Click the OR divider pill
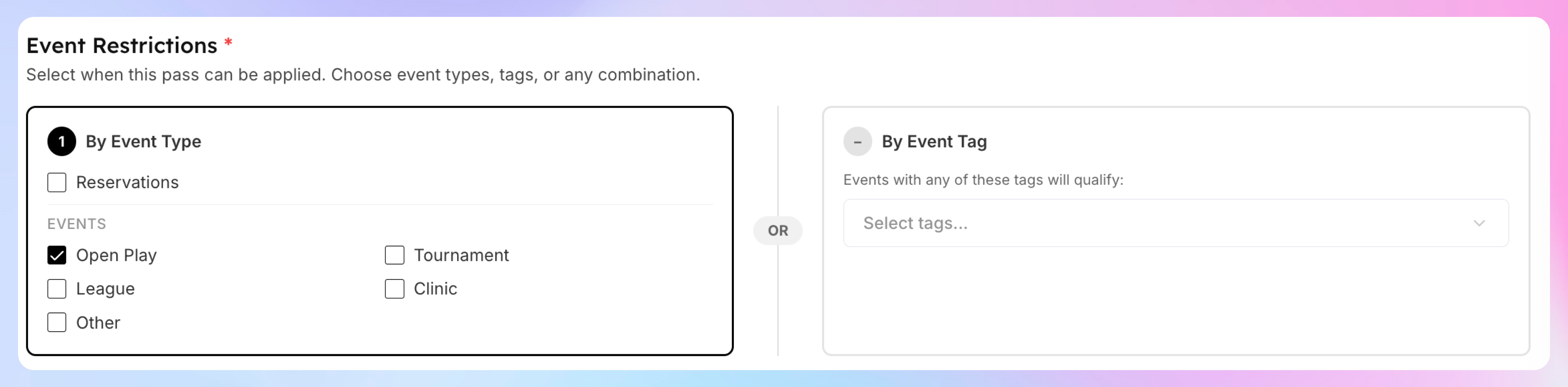Image resolution: width=1568 pixels, height=387 pixels. 777,230
